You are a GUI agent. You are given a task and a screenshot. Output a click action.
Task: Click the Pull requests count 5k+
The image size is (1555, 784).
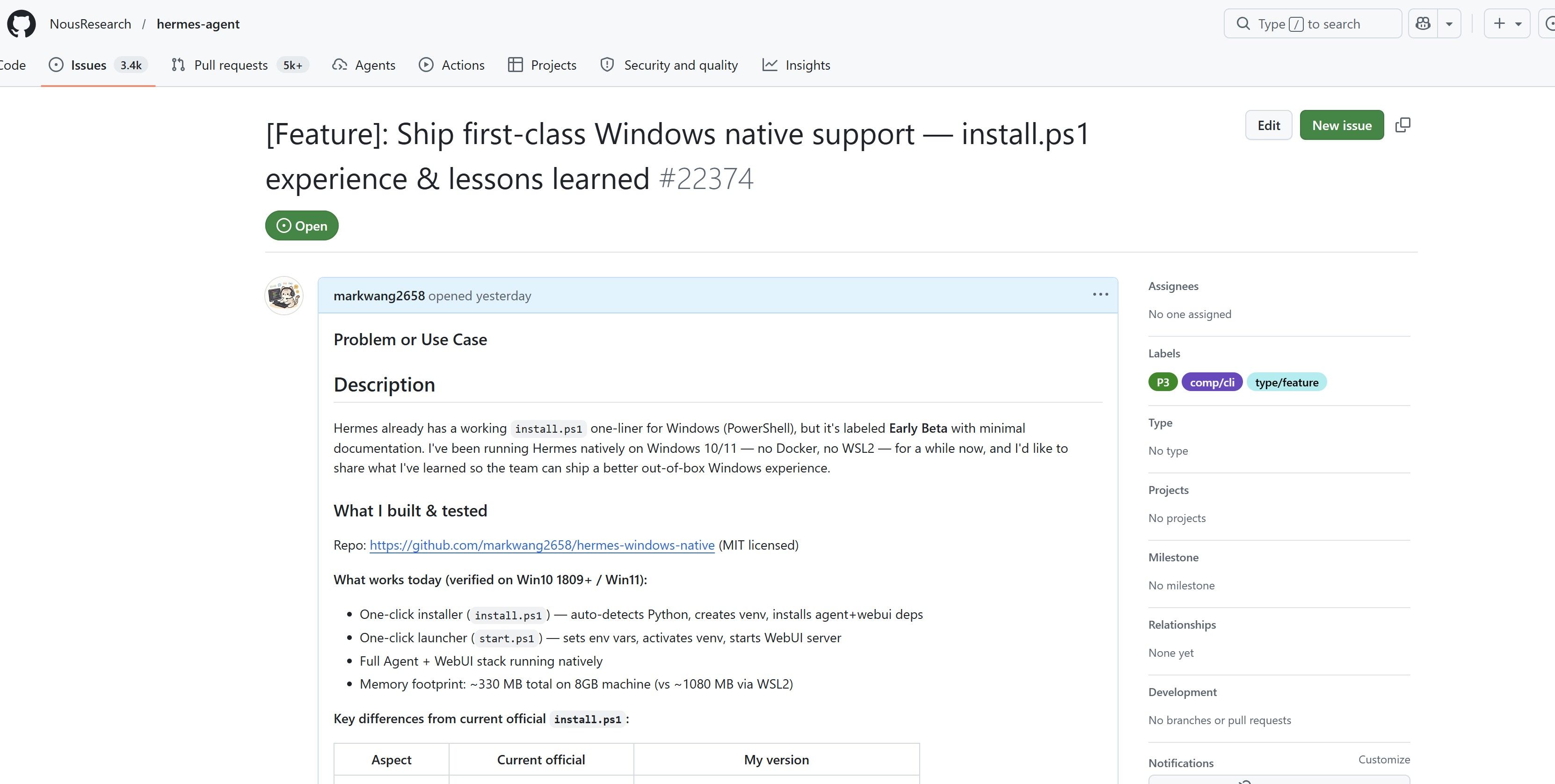(293, 65)
